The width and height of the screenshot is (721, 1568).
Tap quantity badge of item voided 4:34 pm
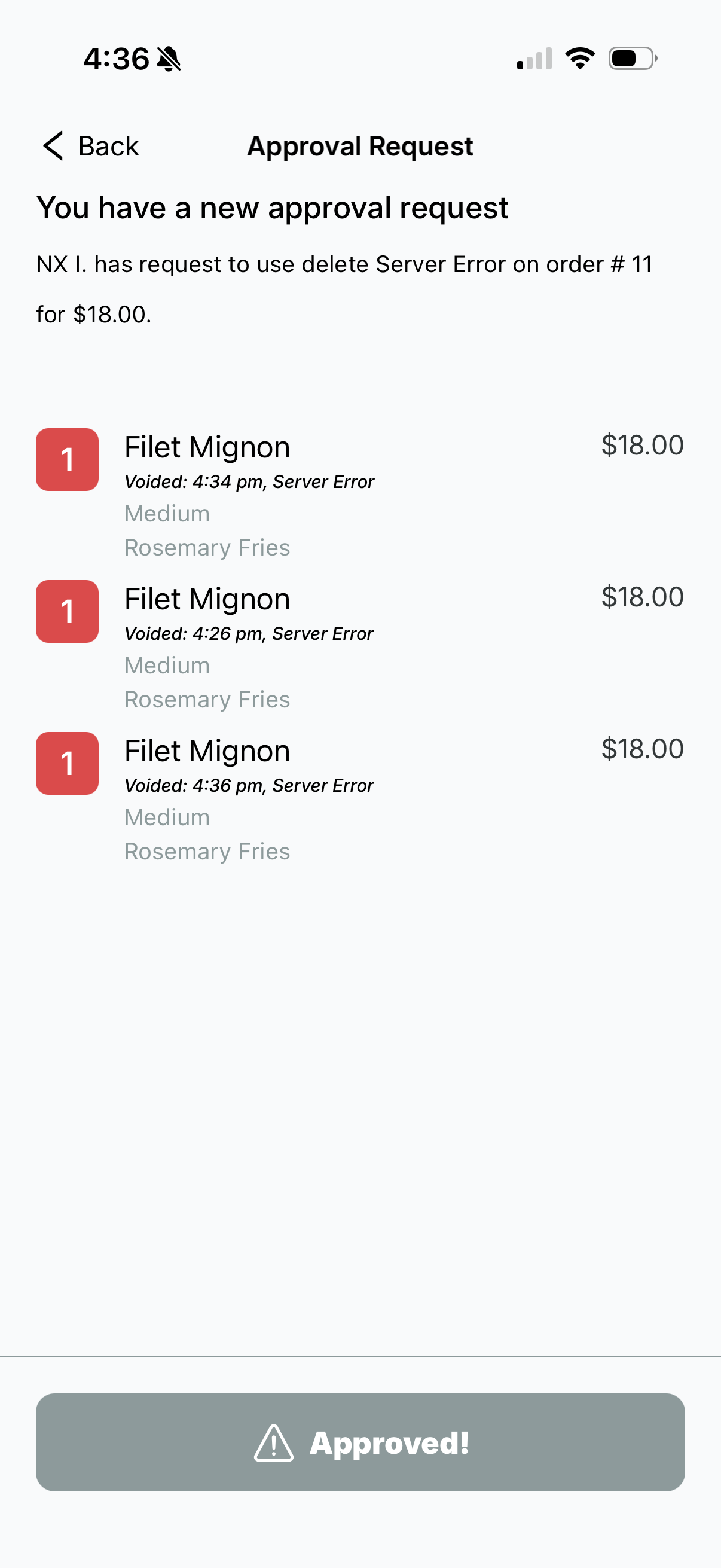pos(68,459)
